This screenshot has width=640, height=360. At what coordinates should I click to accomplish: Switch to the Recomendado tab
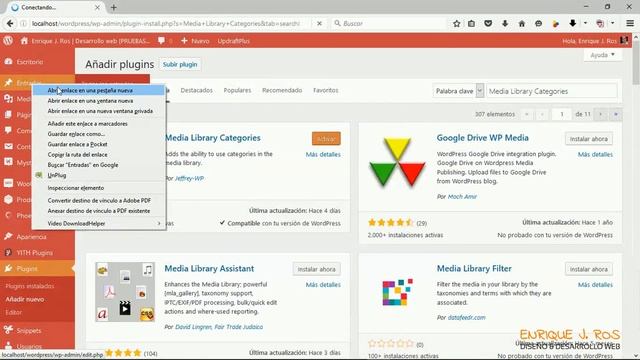point(282,90)
